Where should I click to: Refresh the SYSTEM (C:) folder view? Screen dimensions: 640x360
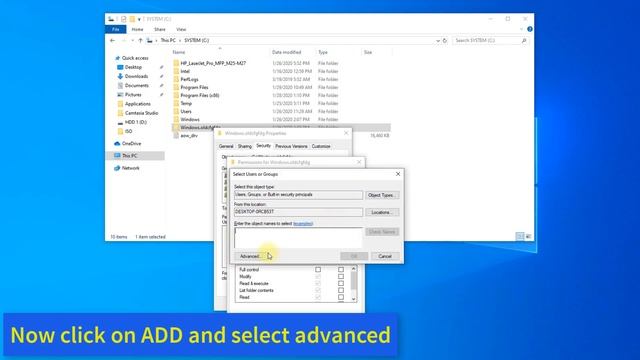tap(445, 40)
